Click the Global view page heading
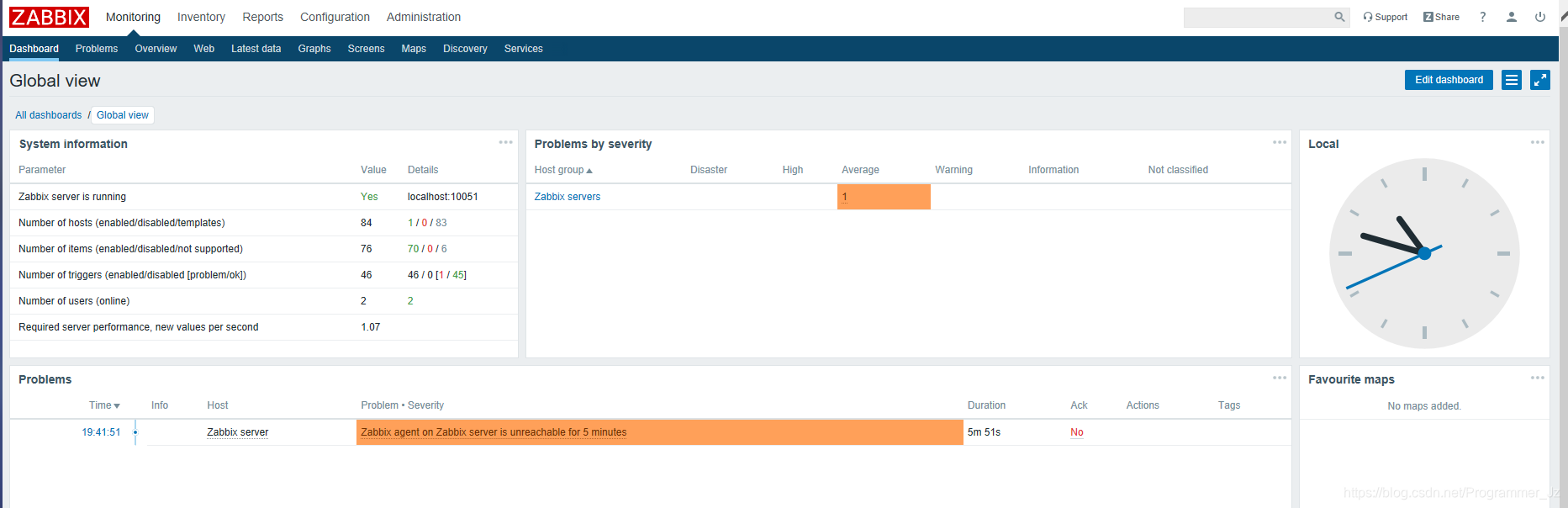Screen dimensions: 1568x508 pos(55,81)
